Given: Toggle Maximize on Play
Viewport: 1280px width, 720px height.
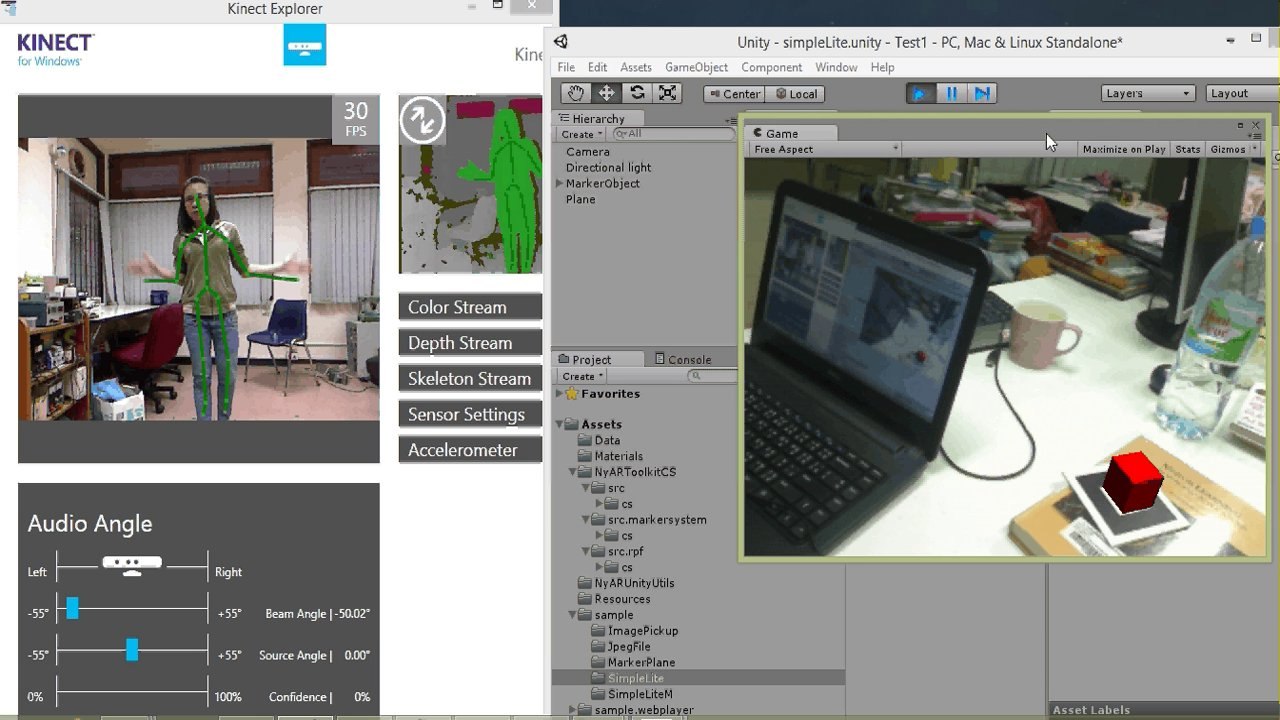Looking at the screenshot, I should (x=1124, y=149).
